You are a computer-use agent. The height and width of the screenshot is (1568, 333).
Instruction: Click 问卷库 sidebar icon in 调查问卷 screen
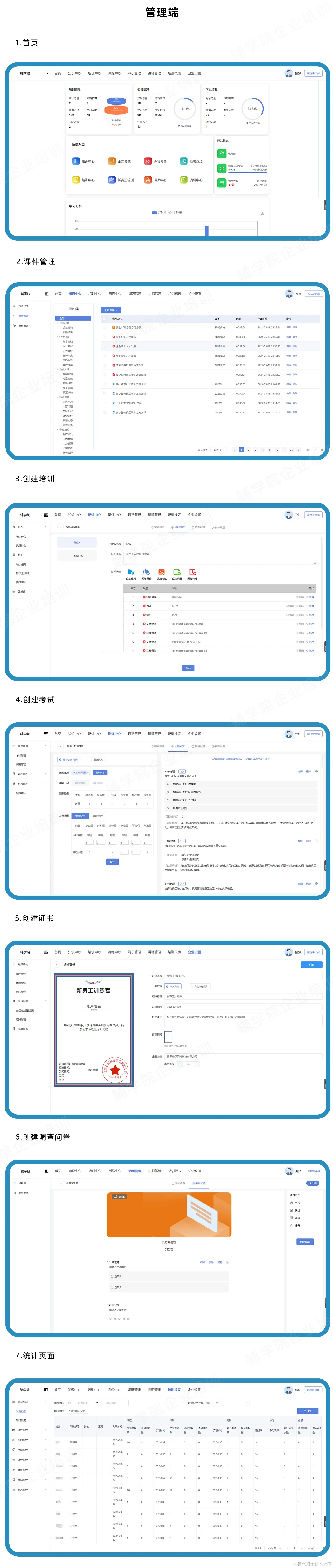[15, 1183]
